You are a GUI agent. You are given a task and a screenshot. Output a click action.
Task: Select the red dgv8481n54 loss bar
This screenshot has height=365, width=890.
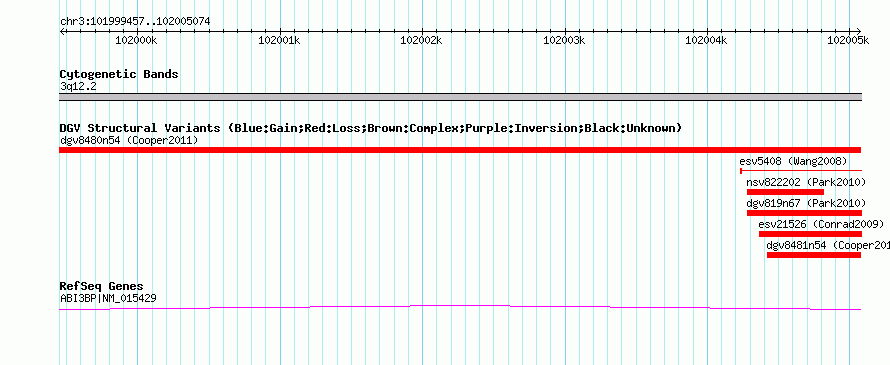(x=814, y=255)
